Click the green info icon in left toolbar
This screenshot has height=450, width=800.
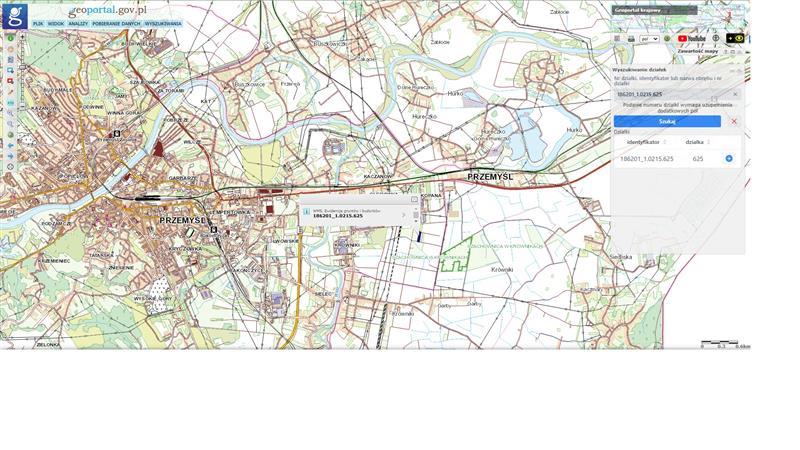point(10,38)
